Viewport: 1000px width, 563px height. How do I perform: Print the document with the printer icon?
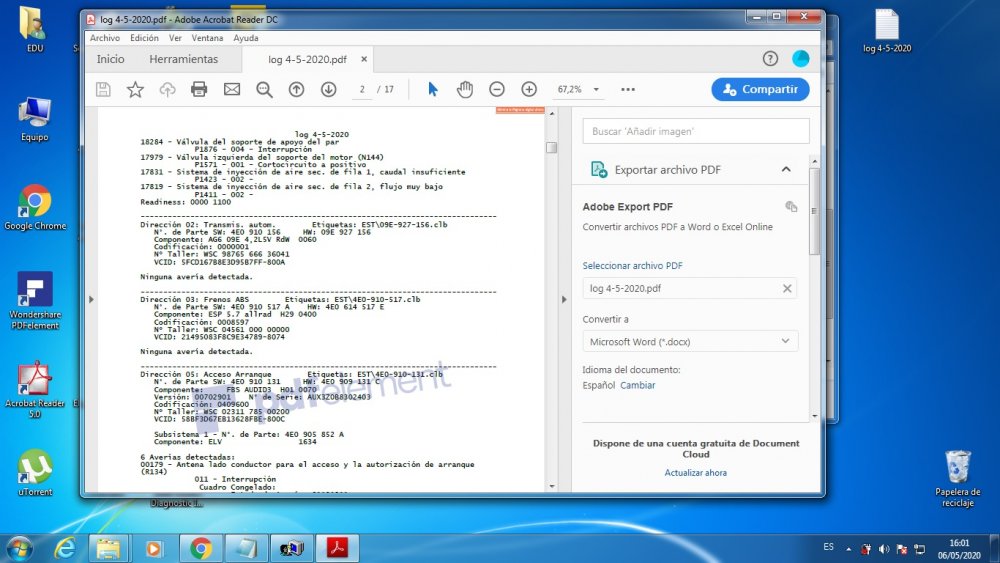[199, 89]
